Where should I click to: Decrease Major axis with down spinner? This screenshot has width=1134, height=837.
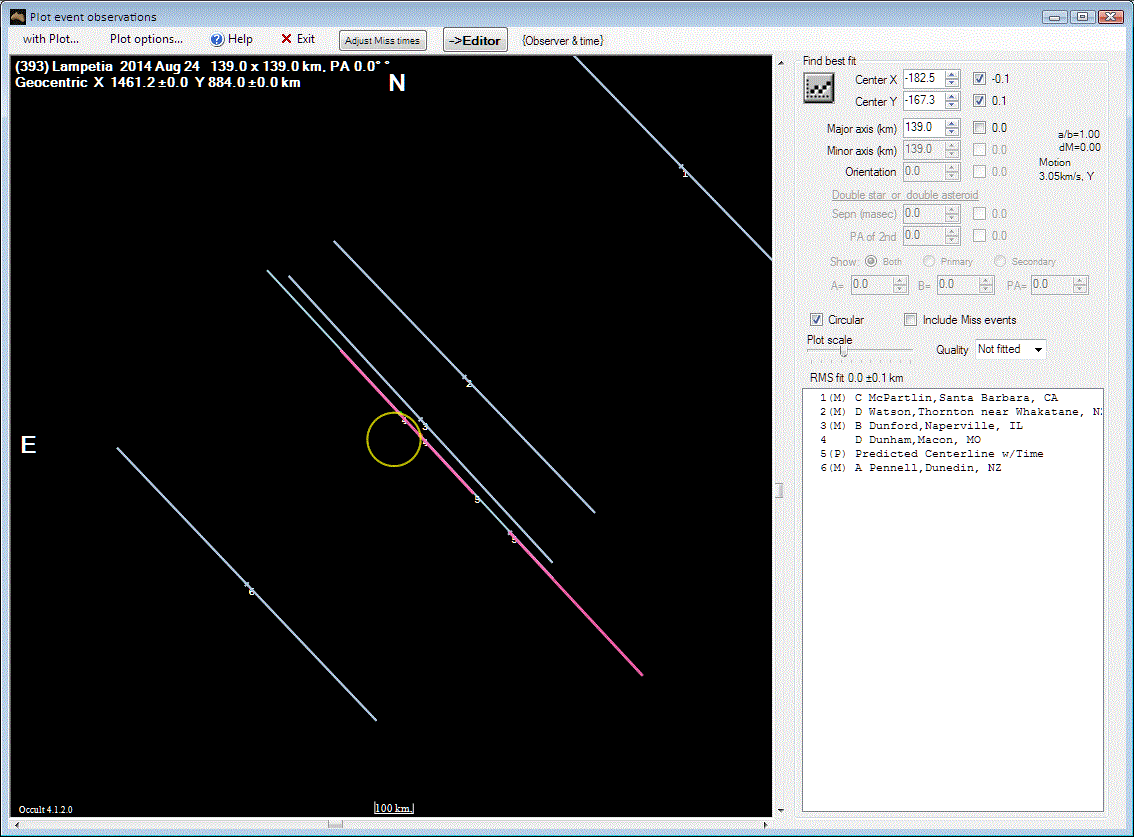tap(952, 132)
